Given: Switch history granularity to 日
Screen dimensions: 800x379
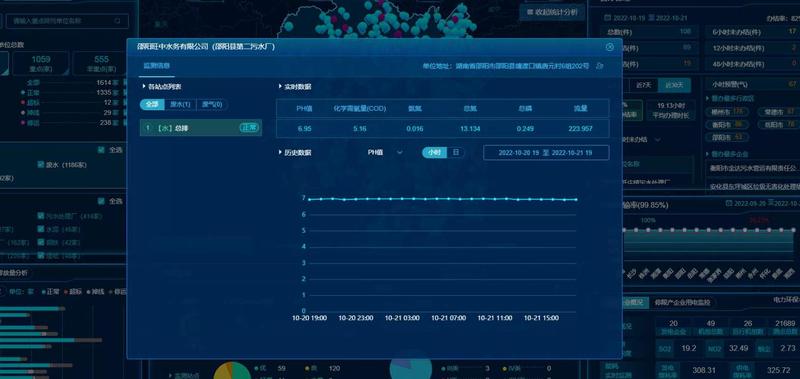Looking at the screenshot, I should pos(456,153).
